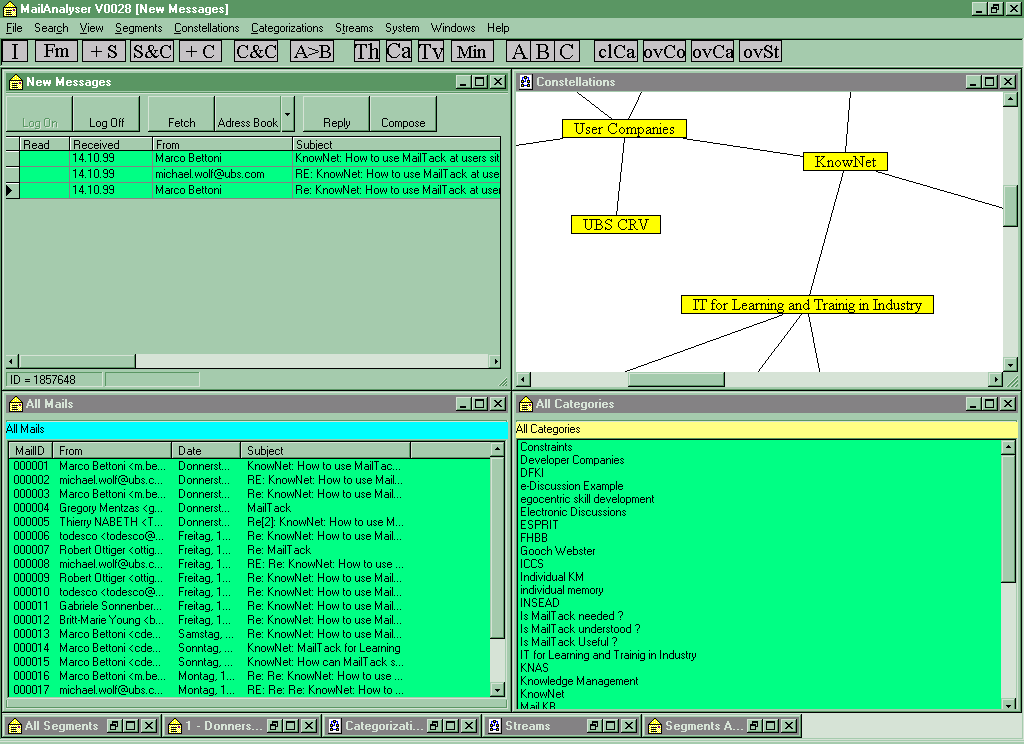Click the 'A>B' toolbar button
The height and width of the screenshot is (744, 1024).
click(x=312, y=51)
